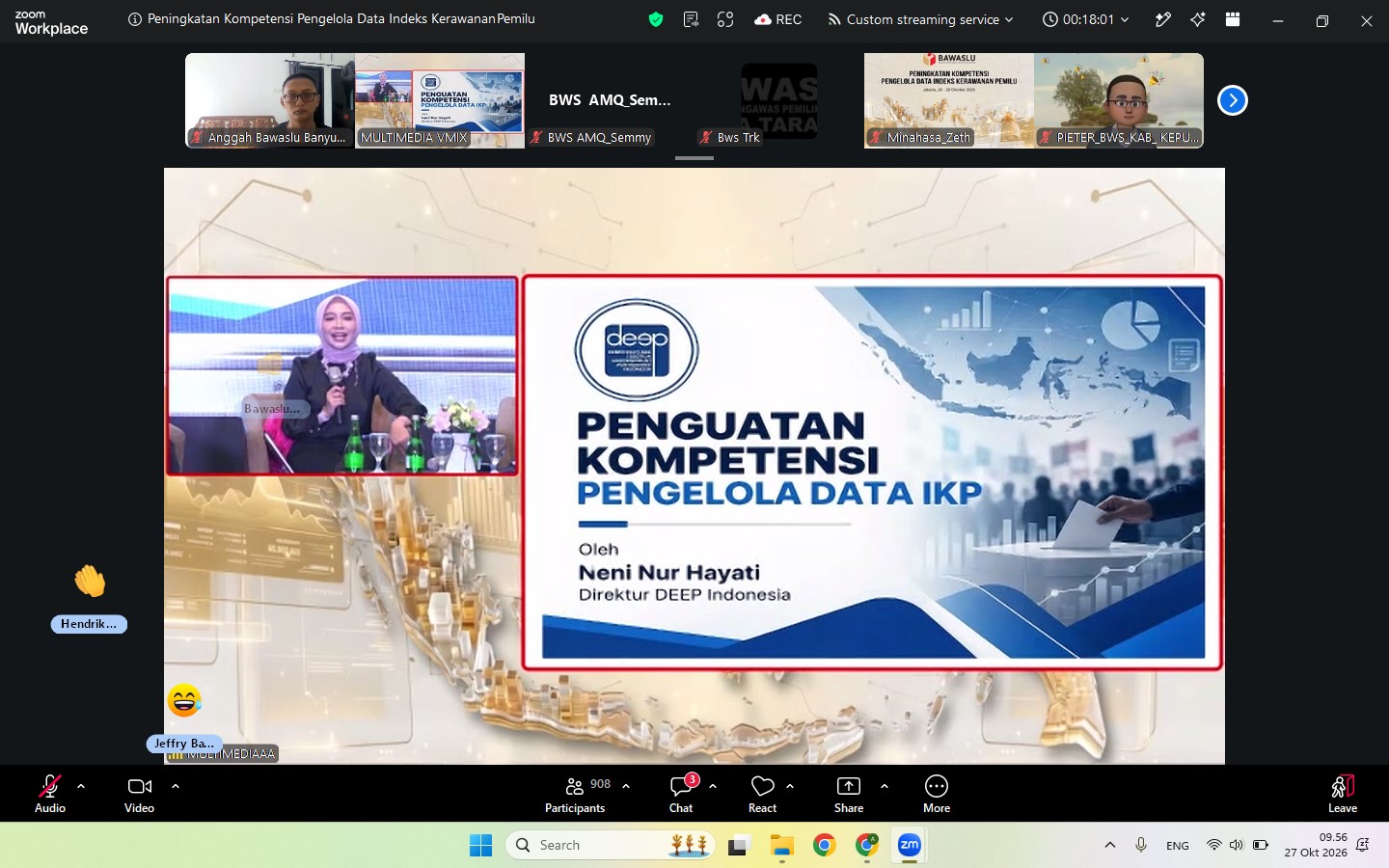The image size is (1389, 868).
Task: Select MULTIMEDIA VMIX video thumbnail
Action: 440,100
